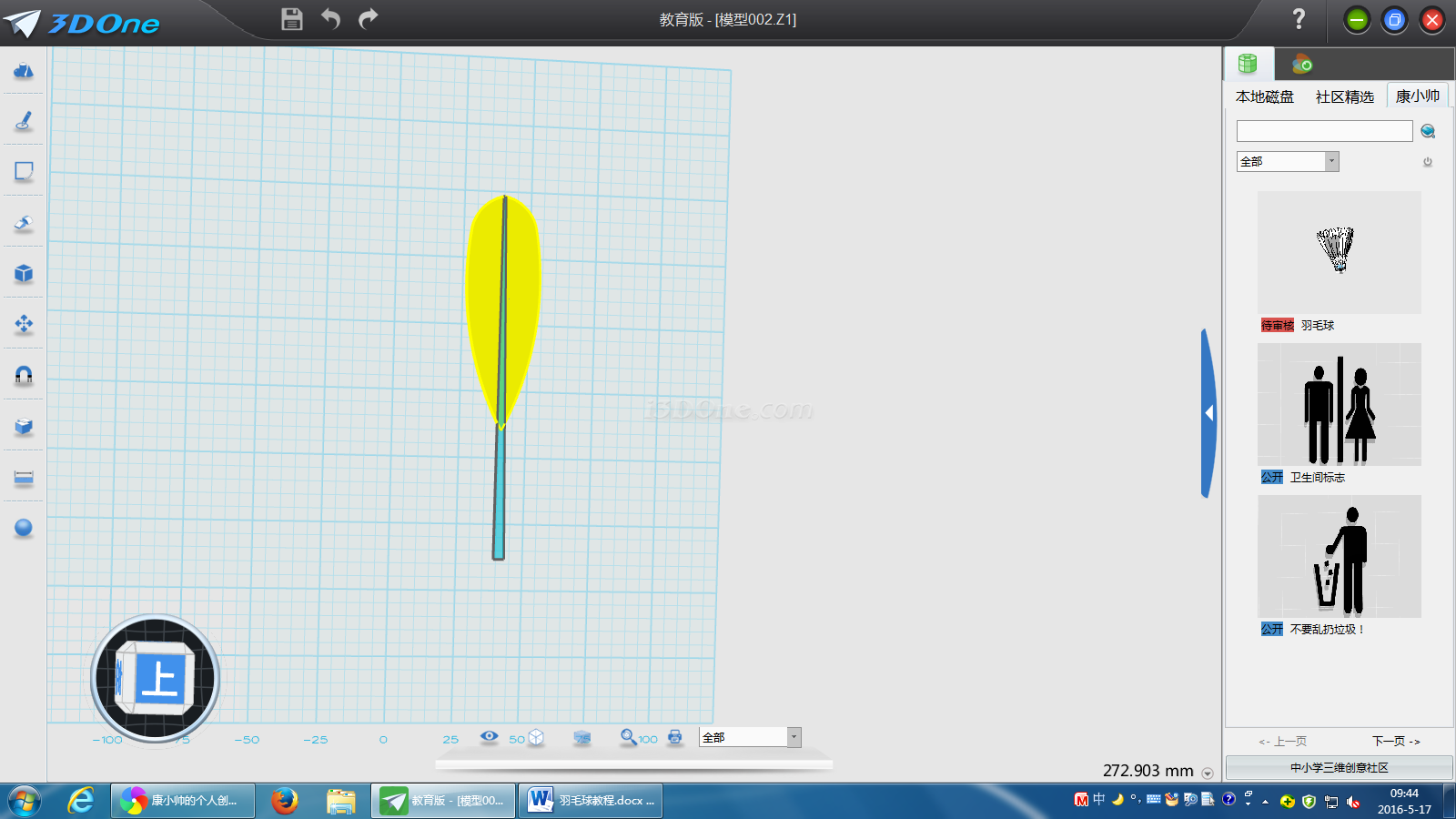
Task: Go to next page via 下一页 link
Action: click(x=1396, y=742)
